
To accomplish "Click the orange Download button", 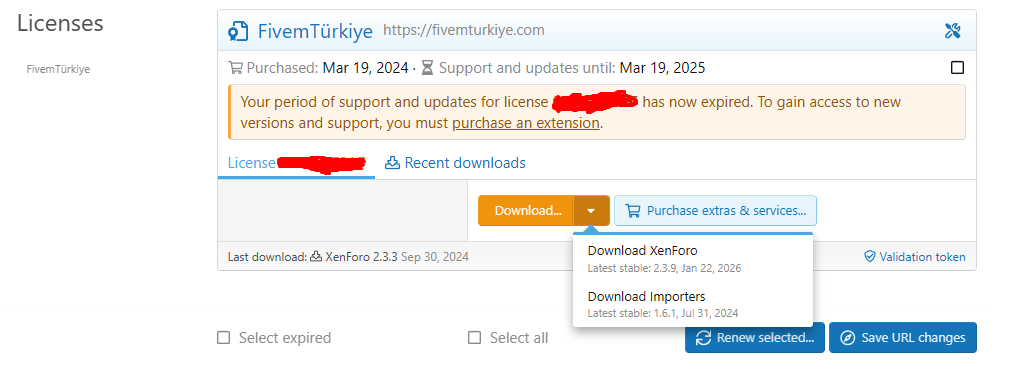I will [x=526, y=210].
